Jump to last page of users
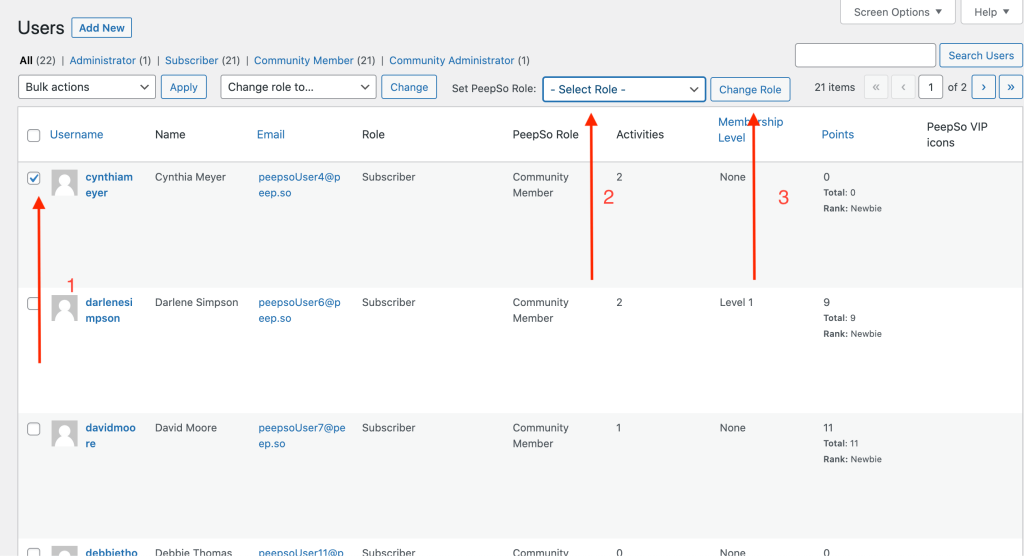Screen dimensions: 1024x556 (x=1010, y=87)
